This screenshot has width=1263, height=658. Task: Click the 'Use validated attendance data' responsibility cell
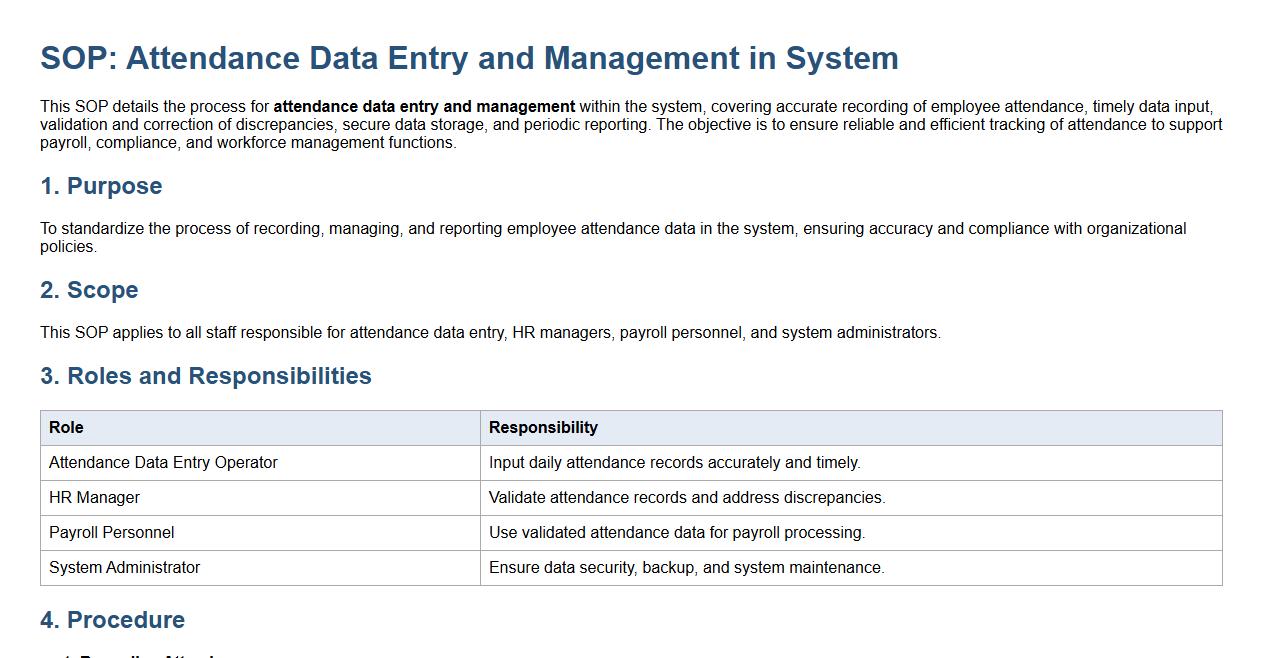(x=677, y=533)
